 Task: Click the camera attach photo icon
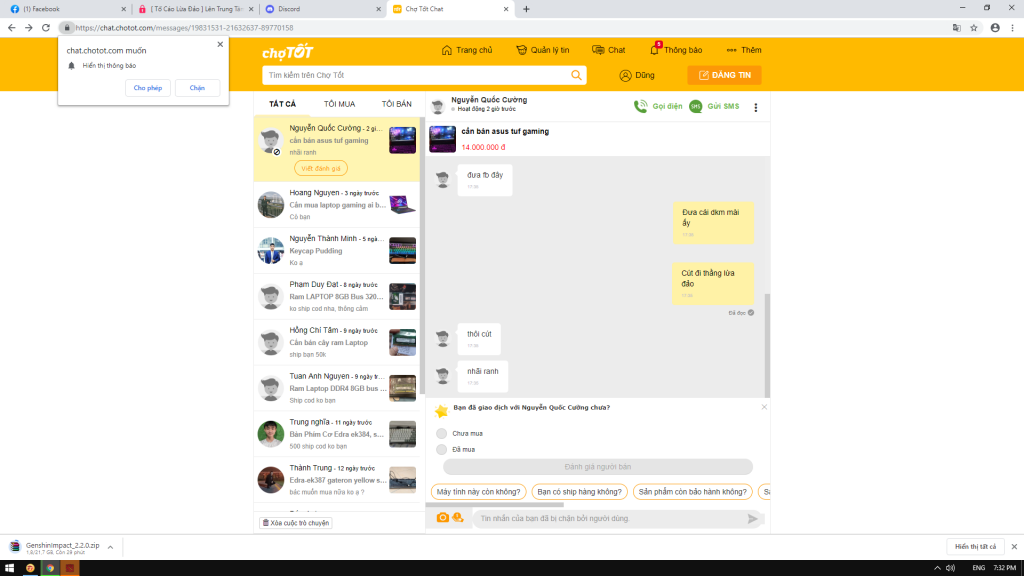(x=442, y=518)
